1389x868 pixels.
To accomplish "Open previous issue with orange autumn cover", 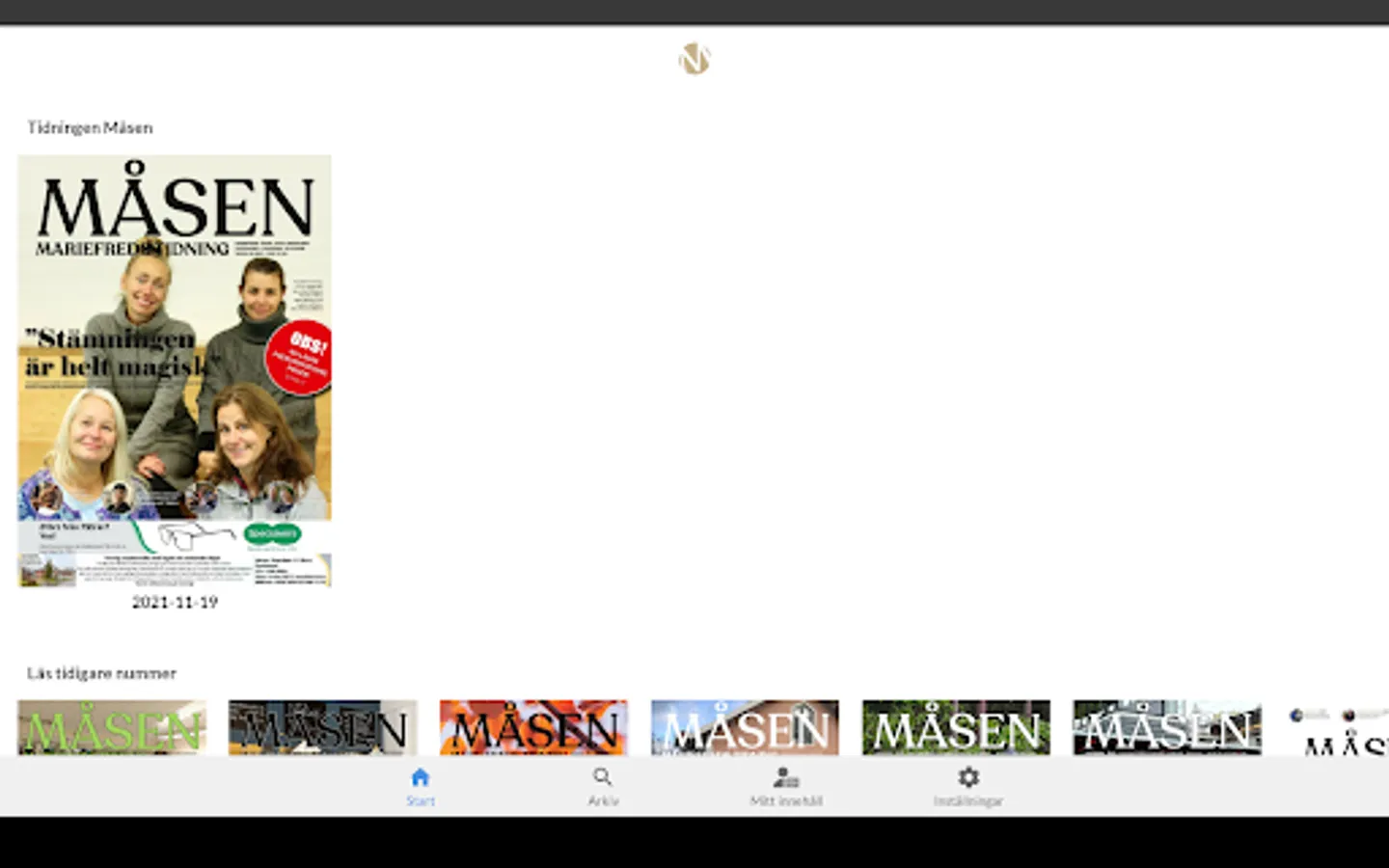I will [x=533, y=728].
